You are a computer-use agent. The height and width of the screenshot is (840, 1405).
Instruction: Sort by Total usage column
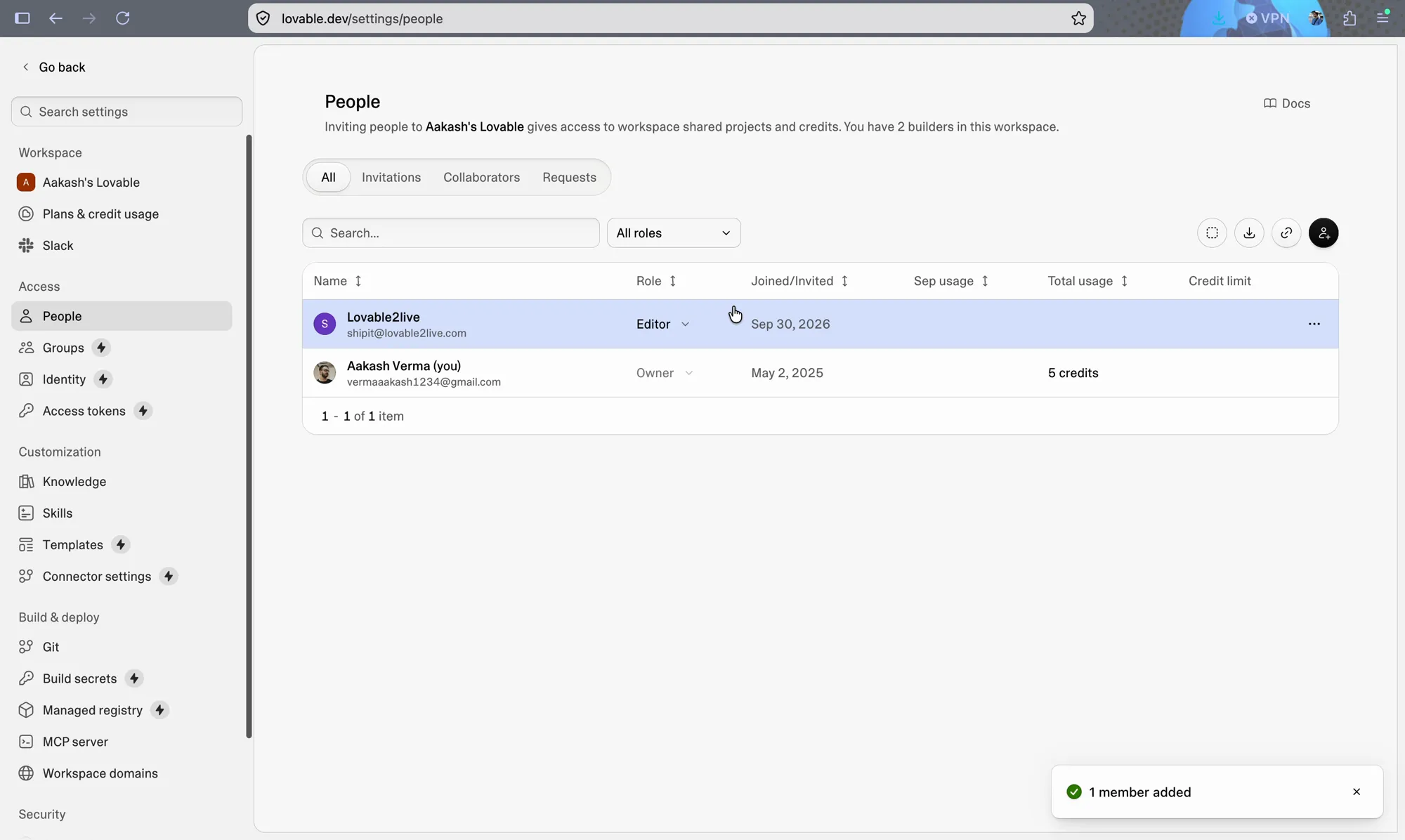pos(1088,281)
